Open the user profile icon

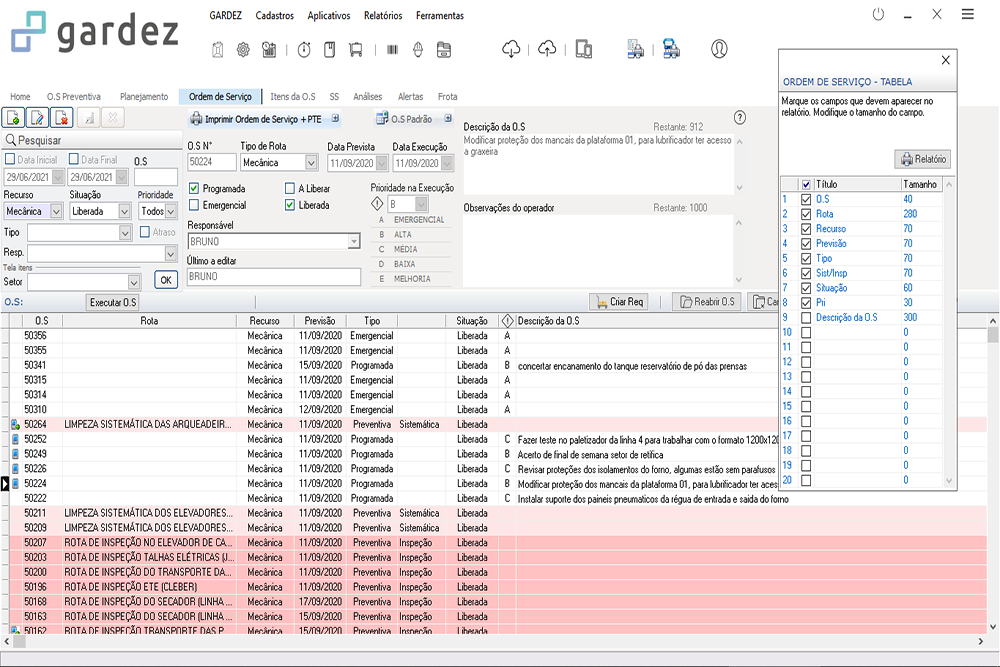[x=719, y=49]
